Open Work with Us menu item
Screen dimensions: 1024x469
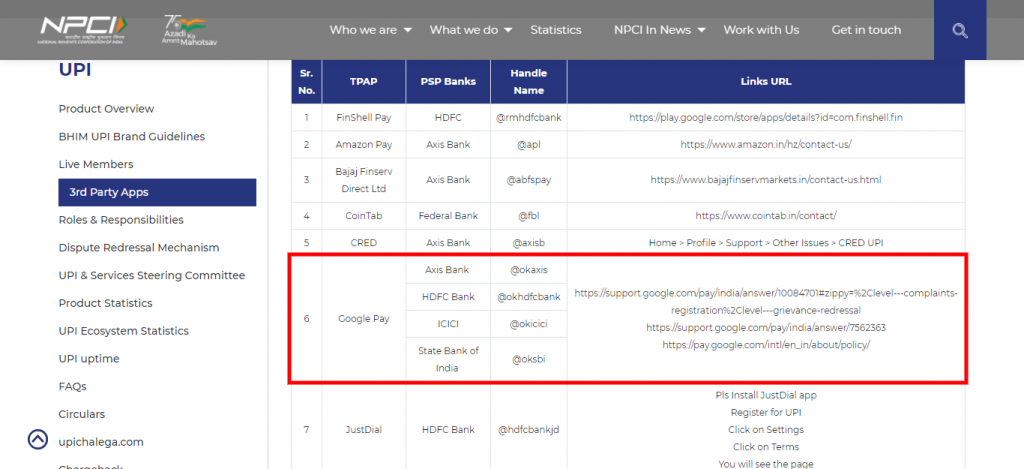click(x=761, y=30)
